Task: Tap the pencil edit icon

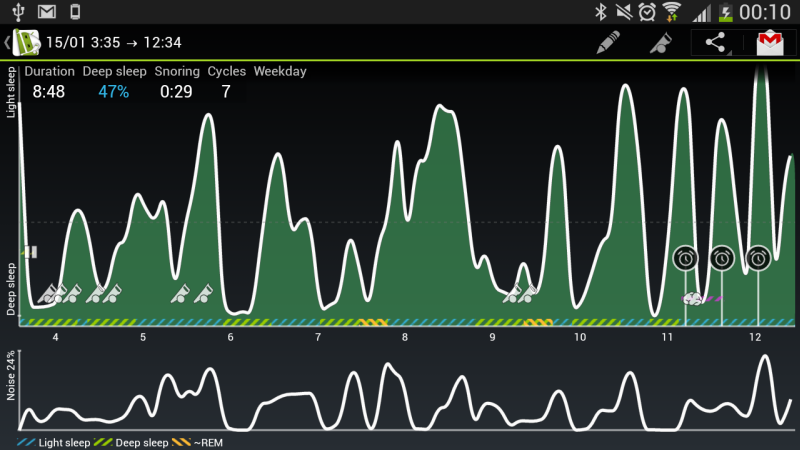Action: (607, 42)
